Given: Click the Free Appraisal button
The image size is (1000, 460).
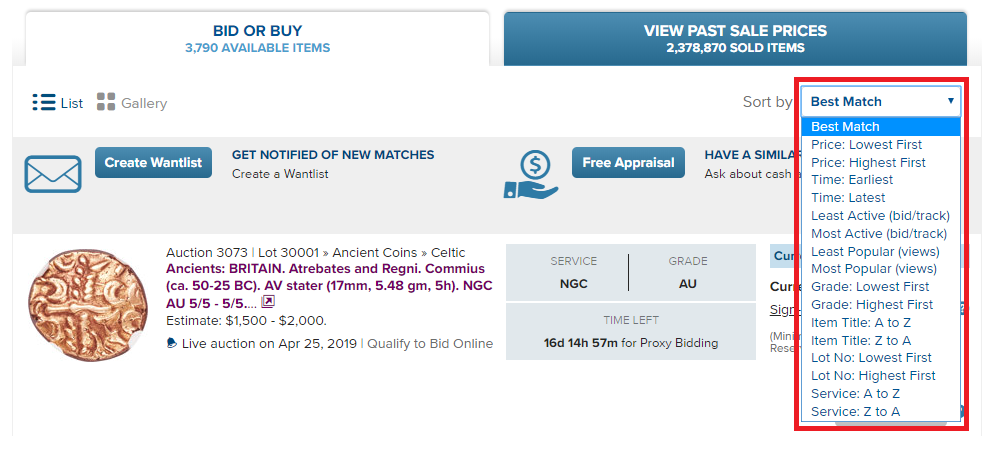Looking at the screenshot, I should pos(628,163).
